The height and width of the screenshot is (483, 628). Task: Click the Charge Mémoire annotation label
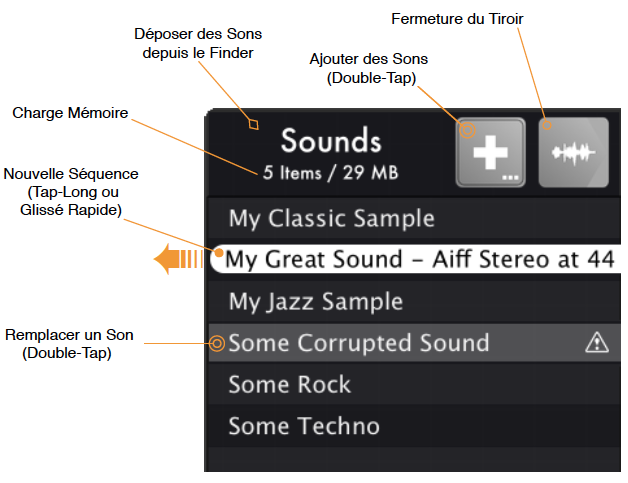pyautogui.click(x=70, y=113)
